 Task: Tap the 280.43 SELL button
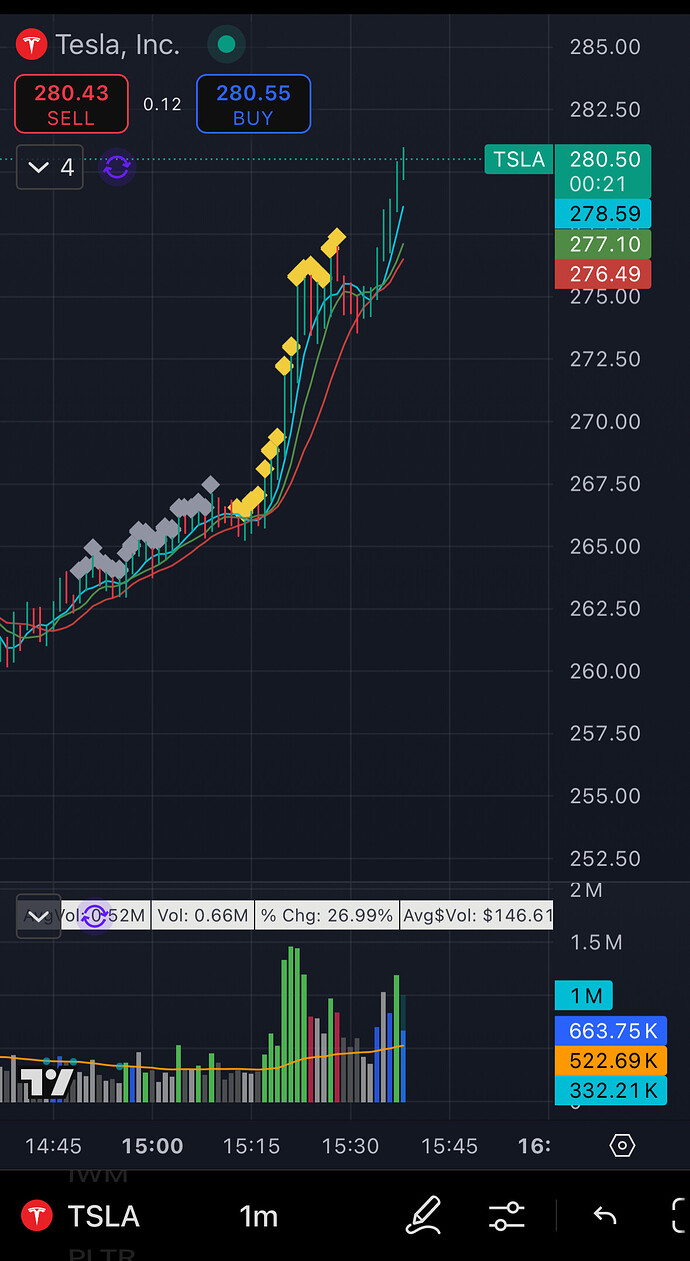pyautogui.click(x=71, y=104)
